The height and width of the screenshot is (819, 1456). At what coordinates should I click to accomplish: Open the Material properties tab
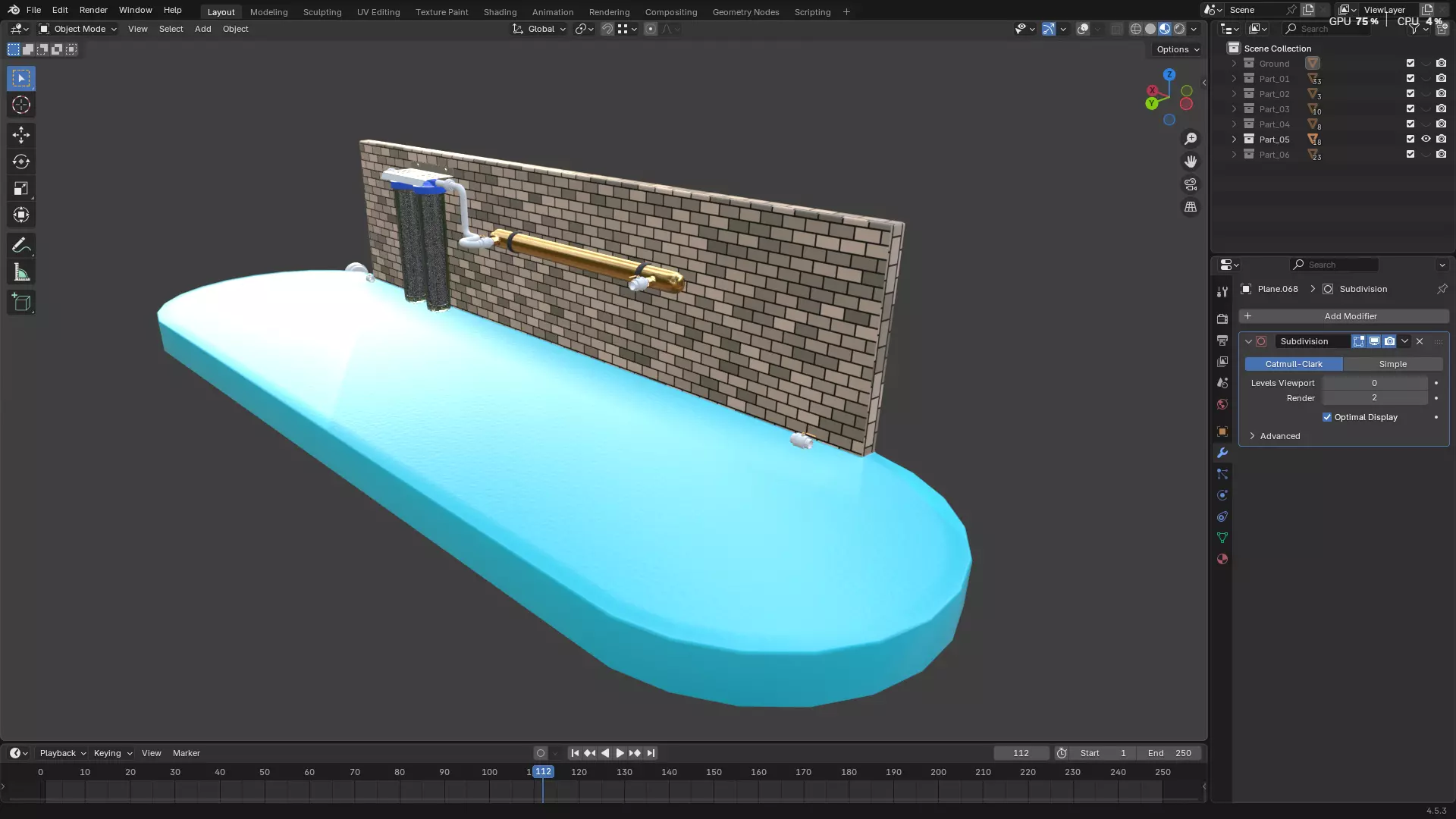point(1222,559)
